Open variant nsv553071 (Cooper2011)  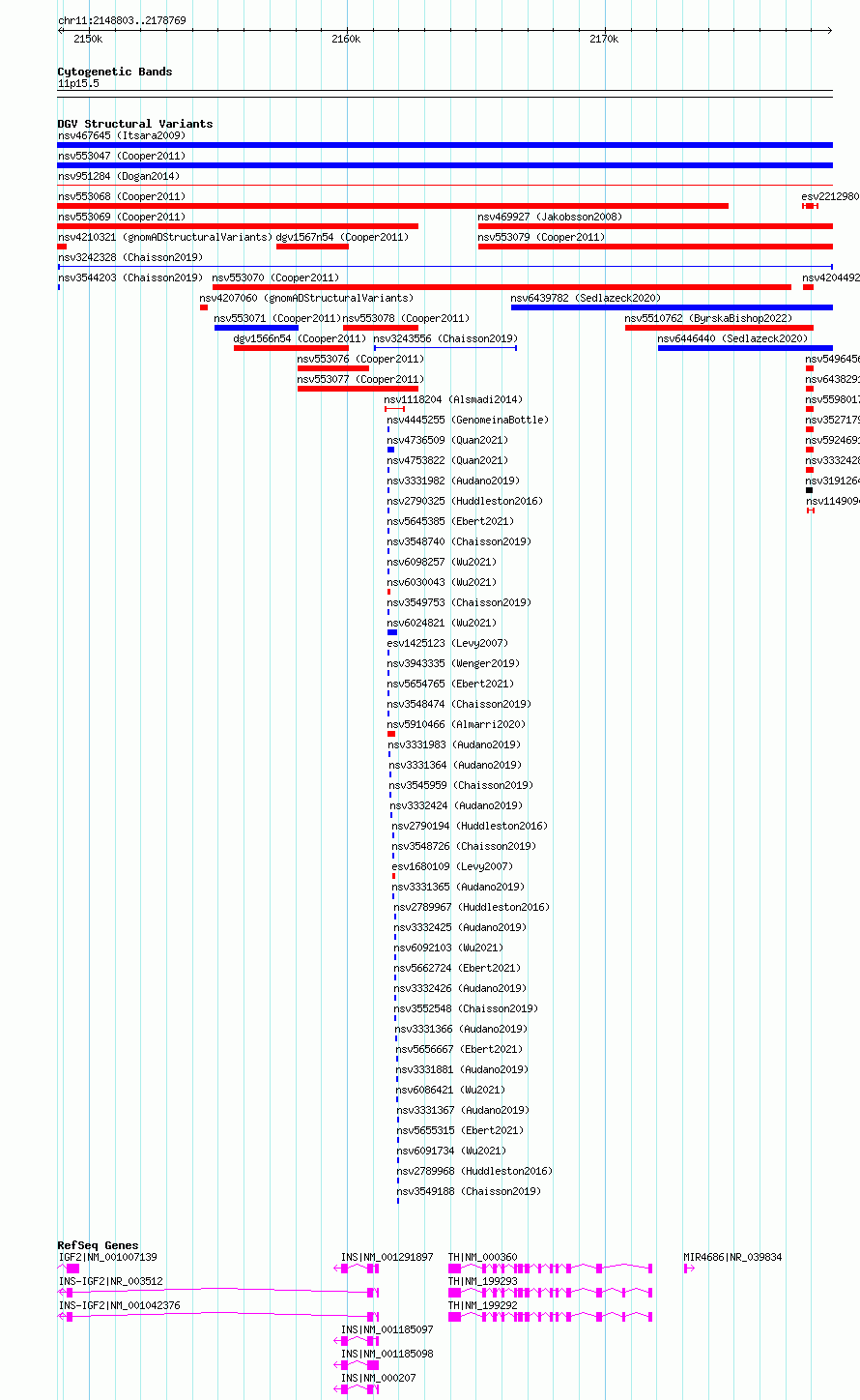(256, 328)
